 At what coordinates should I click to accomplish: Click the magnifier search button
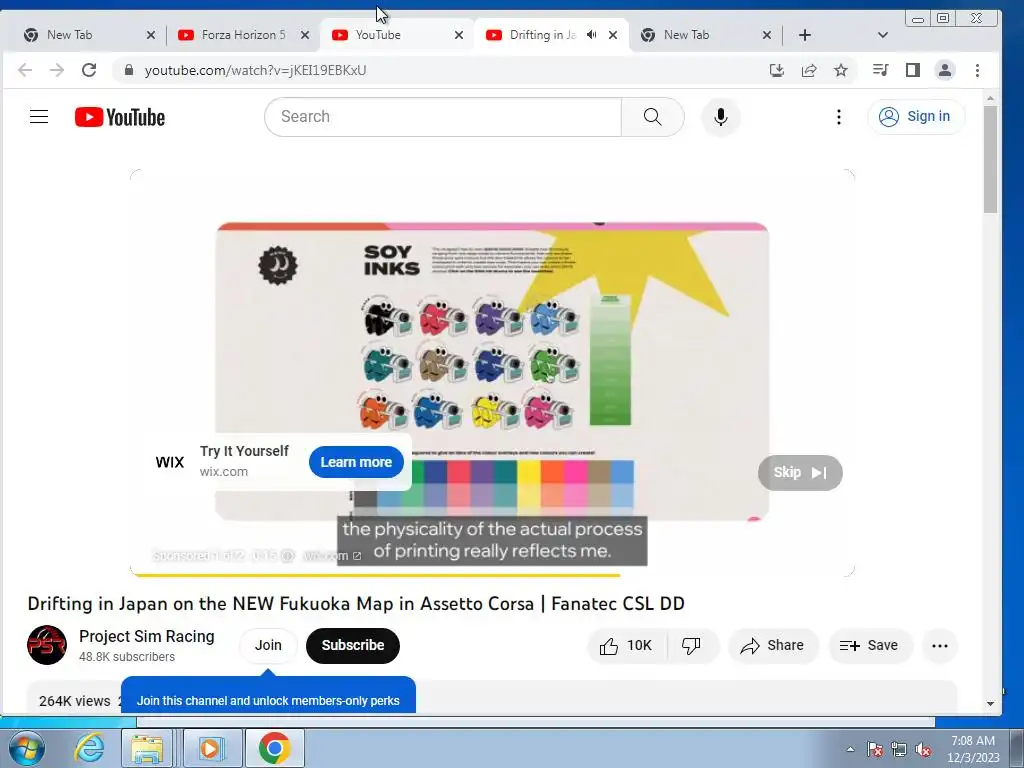(652, 117)
